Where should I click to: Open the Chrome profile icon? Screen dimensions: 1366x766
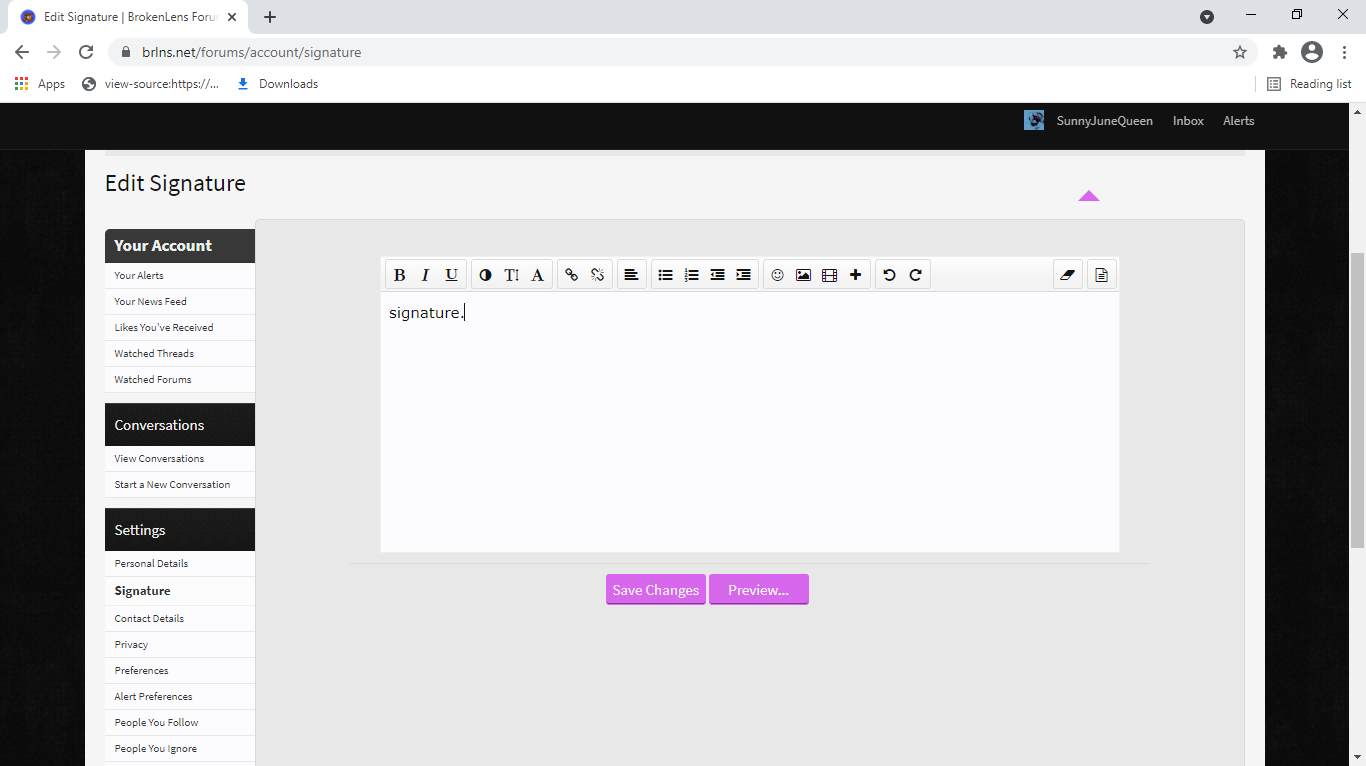pyautogui.click(x=1312, y=52)
